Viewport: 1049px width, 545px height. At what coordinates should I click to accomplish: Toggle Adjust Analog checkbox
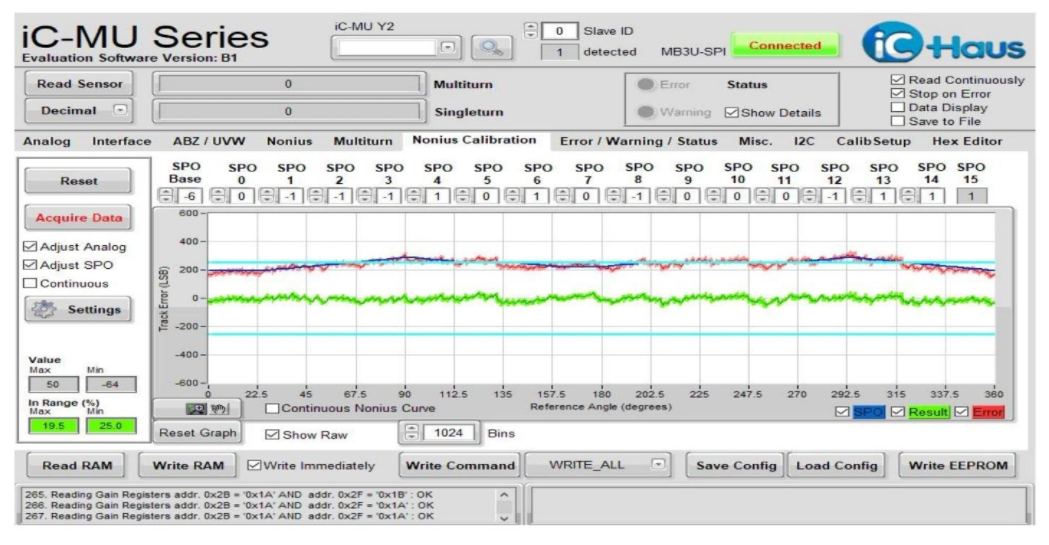tap(30, 247)
